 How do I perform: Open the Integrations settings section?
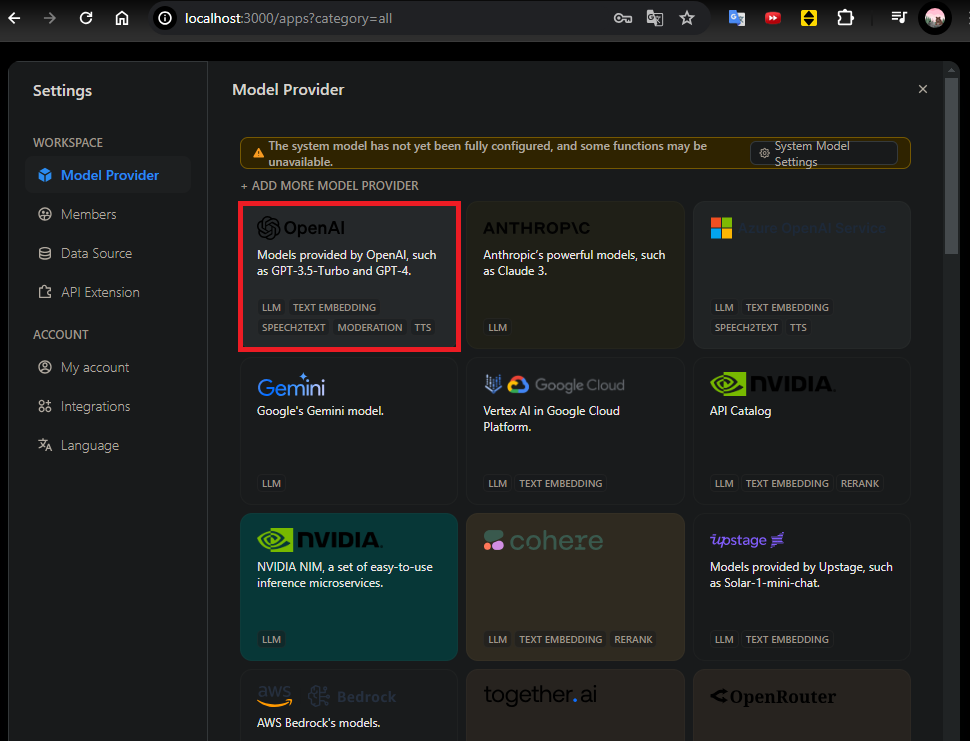[x=108, y=406]
